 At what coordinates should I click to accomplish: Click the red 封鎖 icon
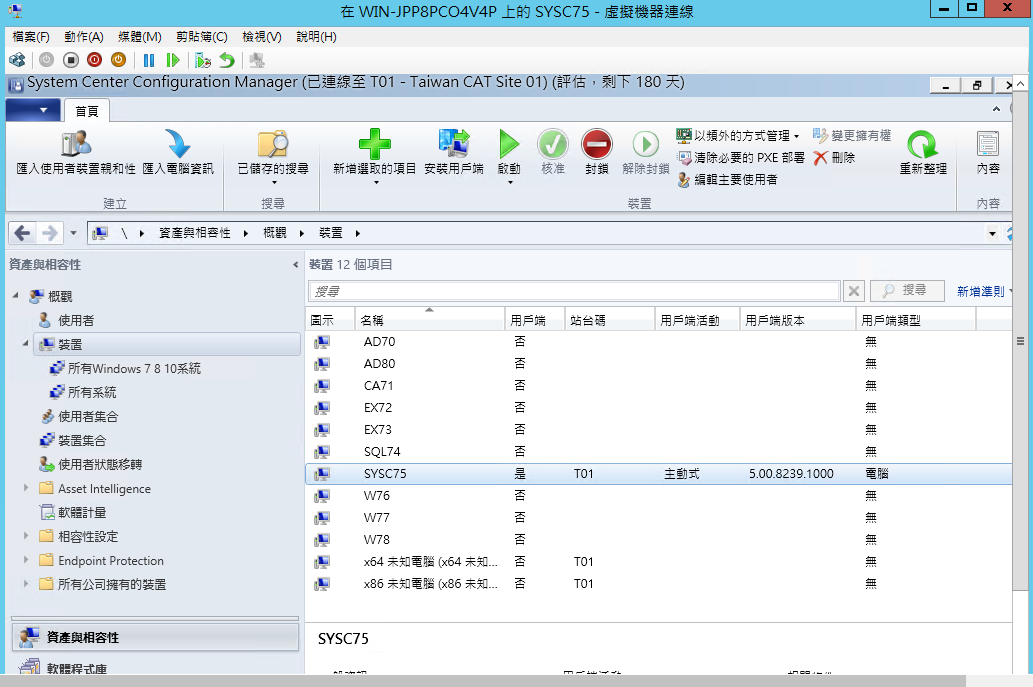(x=597, y=144)
